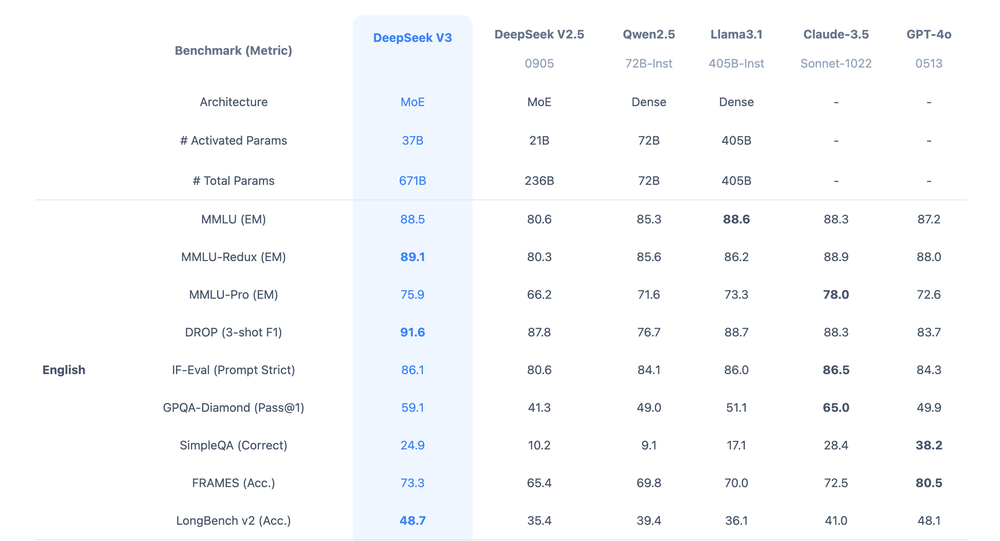This screenshot has width=1000, height=541.
Task: Select the 85.6 MMLU-Redux score
Action: [x=649, y=257]
